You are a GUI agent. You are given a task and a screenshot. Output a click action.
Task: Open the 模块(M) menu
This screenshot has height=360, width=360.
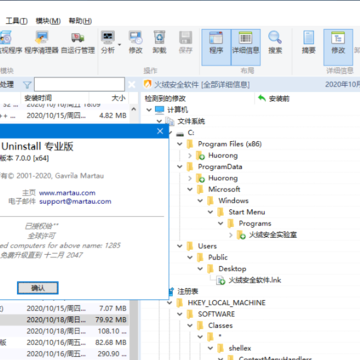48,21
